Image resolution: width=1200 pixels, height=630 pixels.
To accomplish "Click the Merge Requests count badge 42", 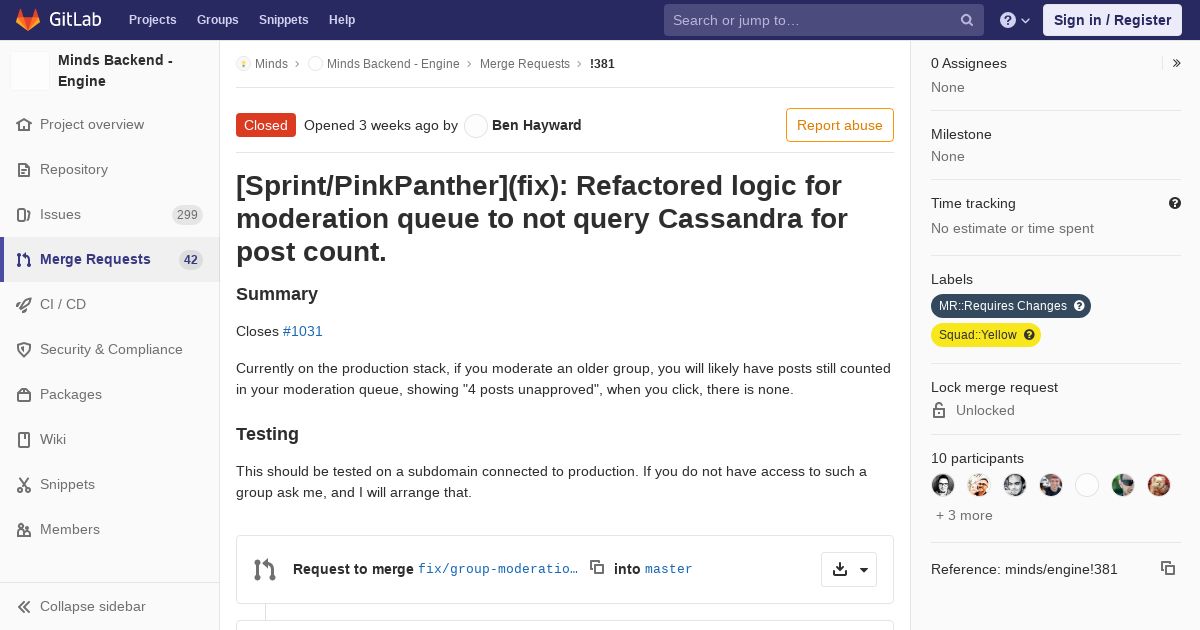I will [x=191, y=260].
